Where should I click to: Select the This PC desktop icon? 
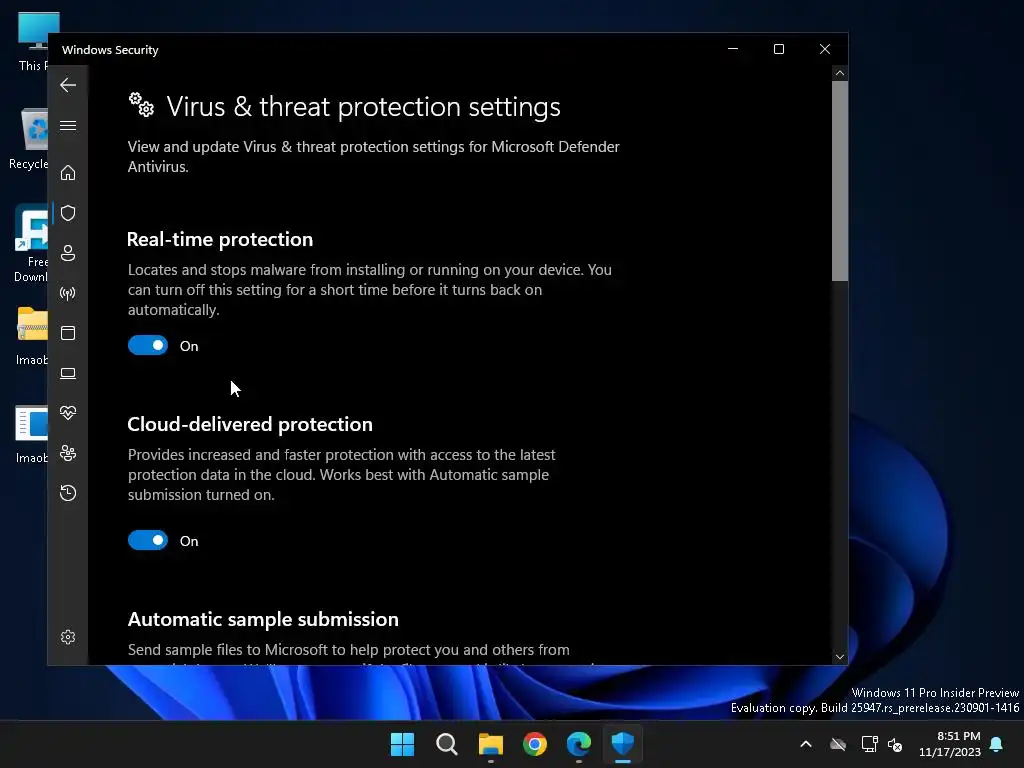point(33,41)
